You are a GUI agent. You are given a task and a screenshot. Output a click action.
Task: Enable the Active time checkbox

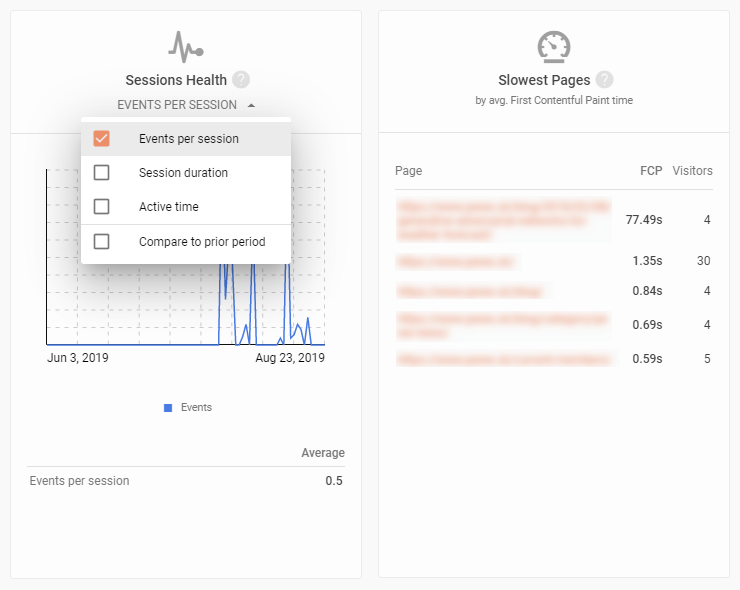[101, 207]
